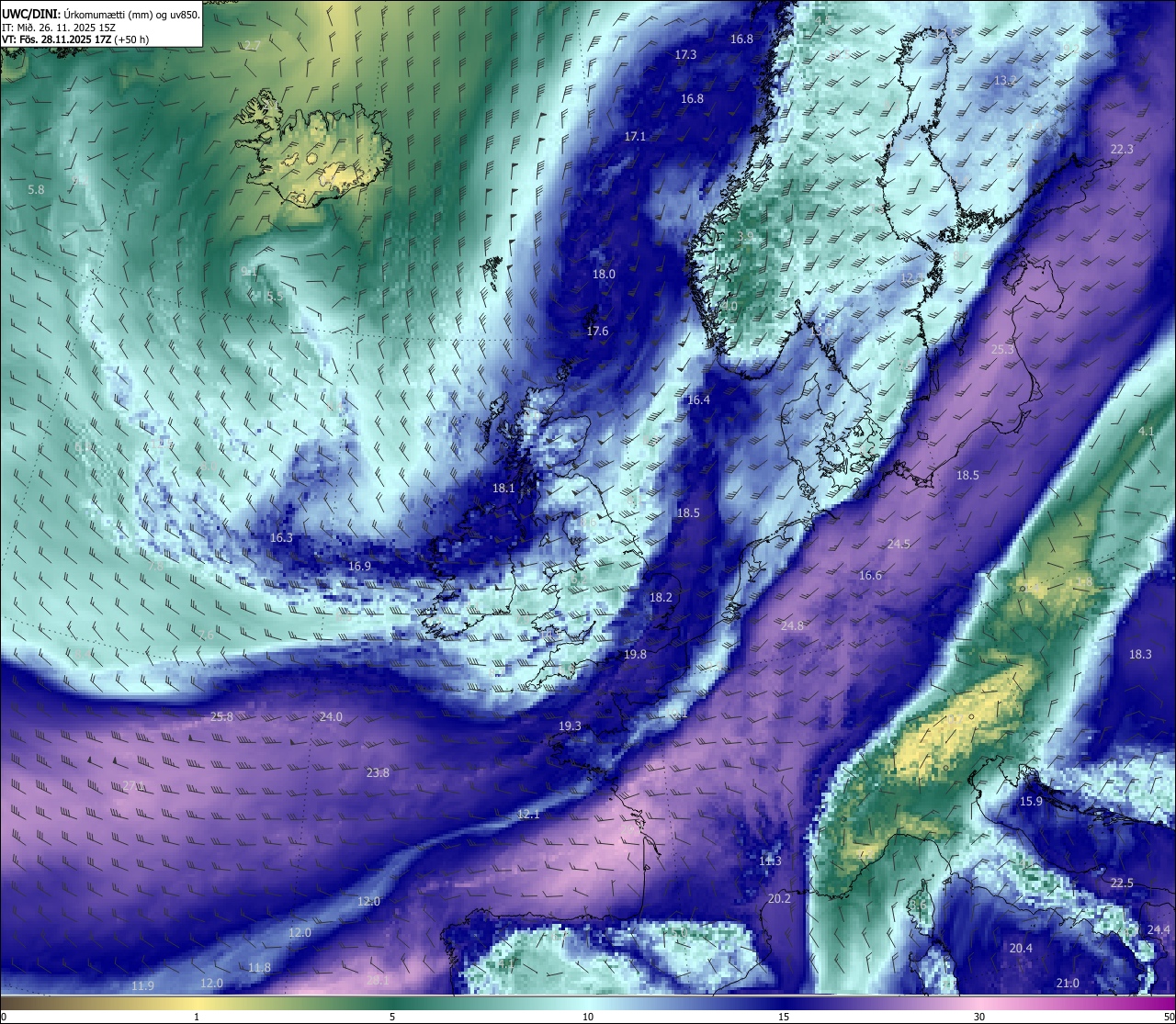The height and width of the screenshot is (1024, 1176).
Task: Click the 18.0 value label in the North Sea
Action: (604, 275)
